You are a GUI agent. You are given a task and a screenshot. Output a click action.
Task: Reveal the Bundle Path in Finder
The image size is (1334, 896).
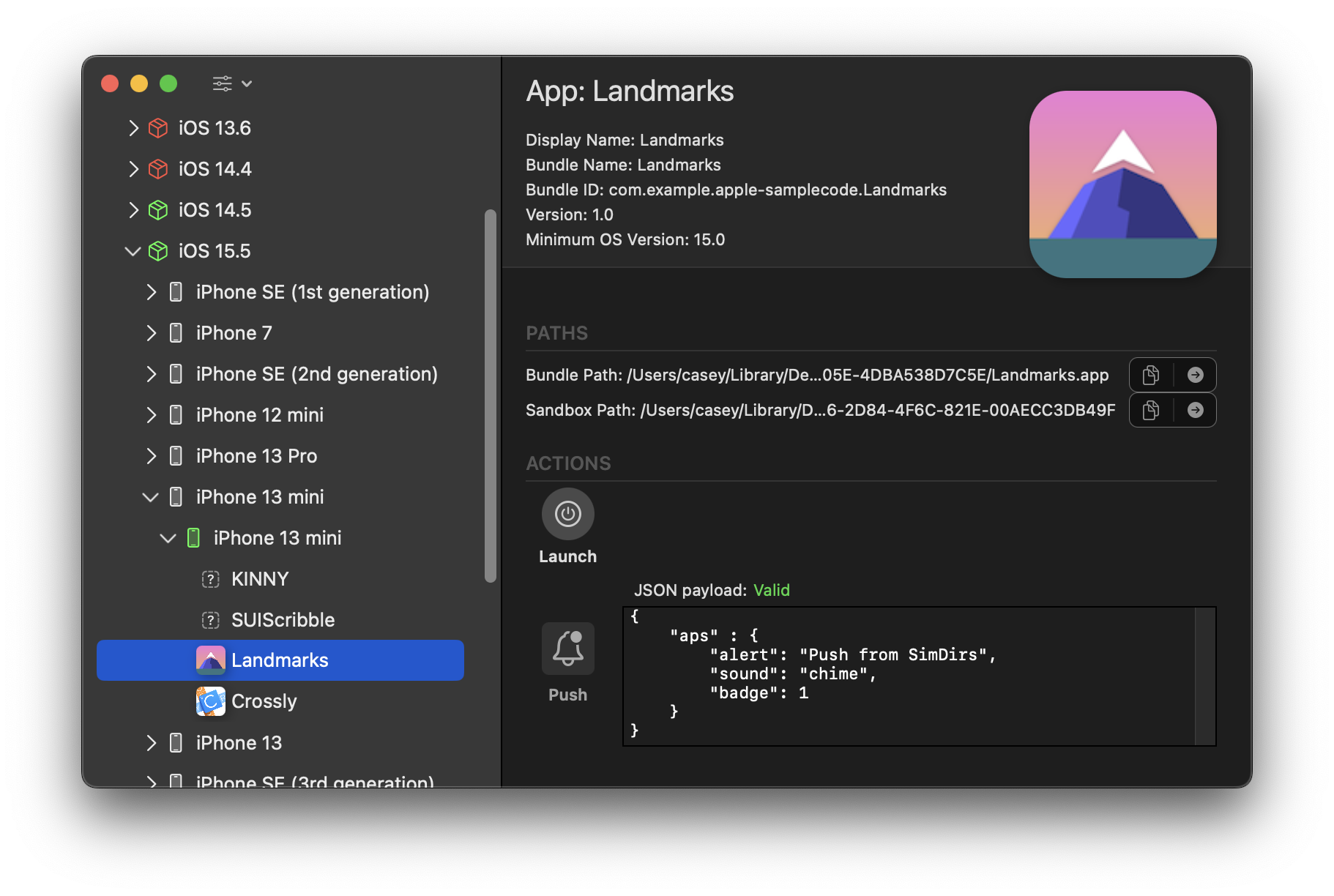point(1195,375)
